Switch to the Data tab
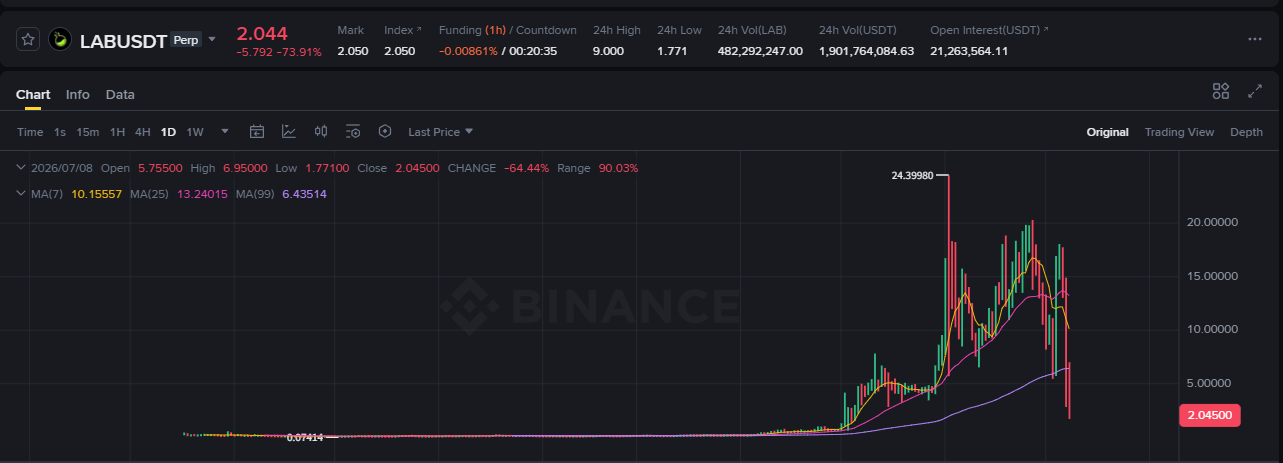The image size is (1283, 463). [x=120, y=94]
